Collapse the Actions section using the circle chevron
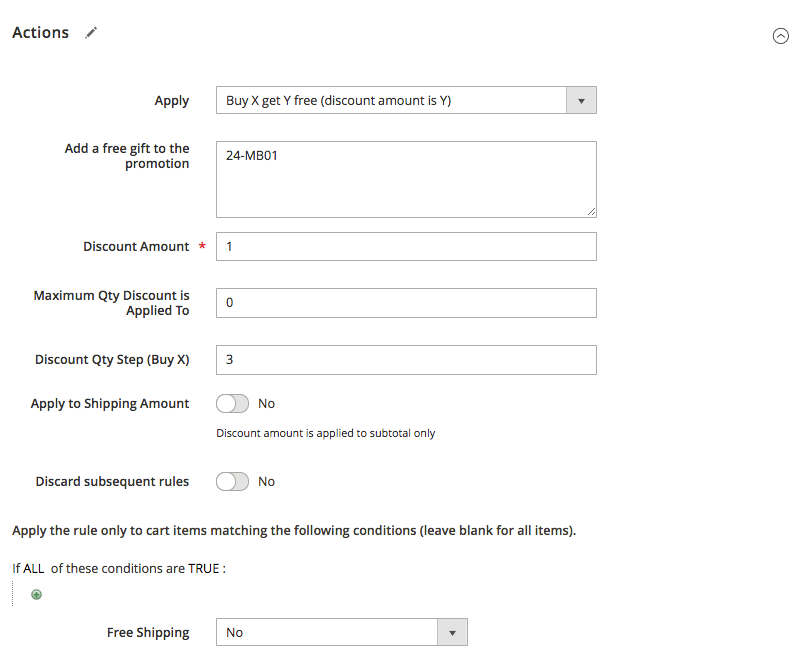Screen dimensions: 807x659 781,35
